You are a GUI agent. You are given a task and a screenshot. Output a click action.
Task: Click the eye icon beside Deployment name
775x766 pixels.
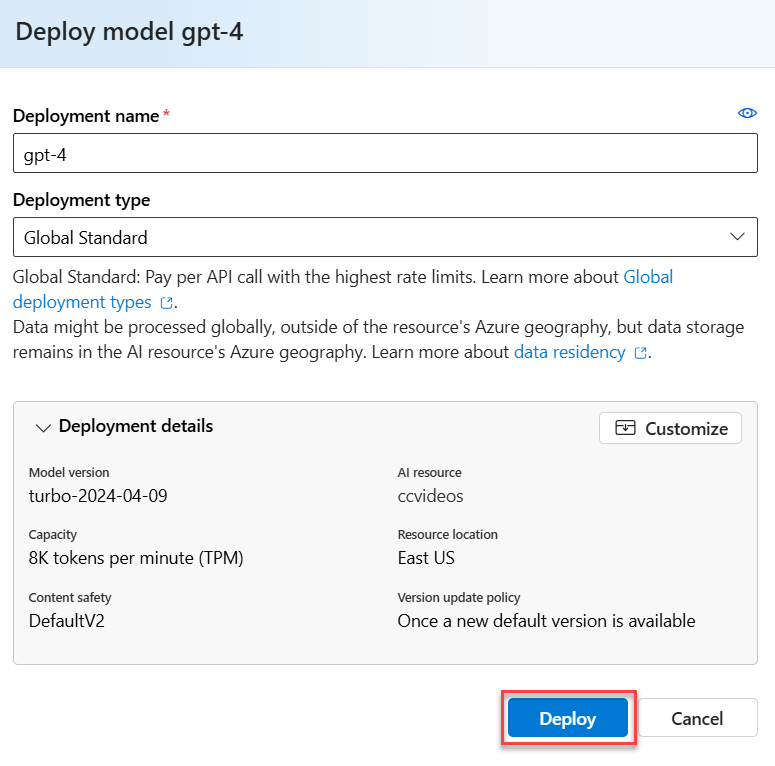click(x=747, y=113)
